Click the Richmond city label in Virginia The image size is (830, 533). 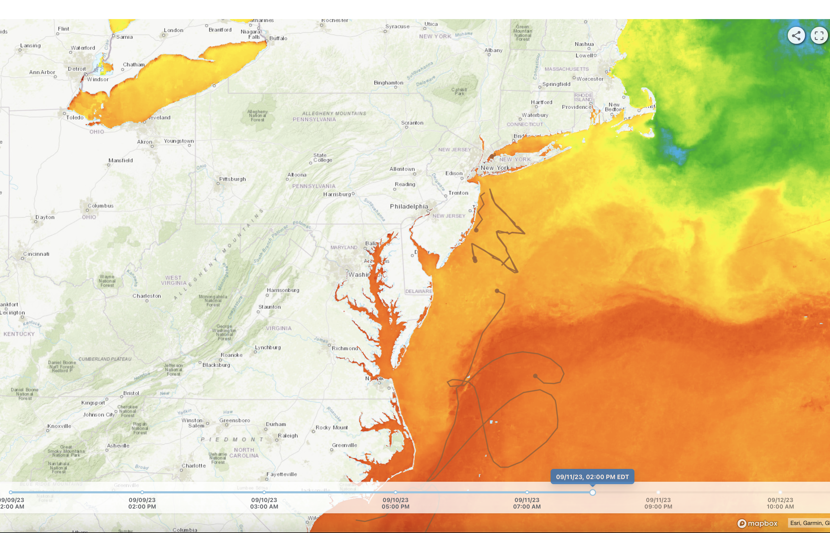coord(345,348)
